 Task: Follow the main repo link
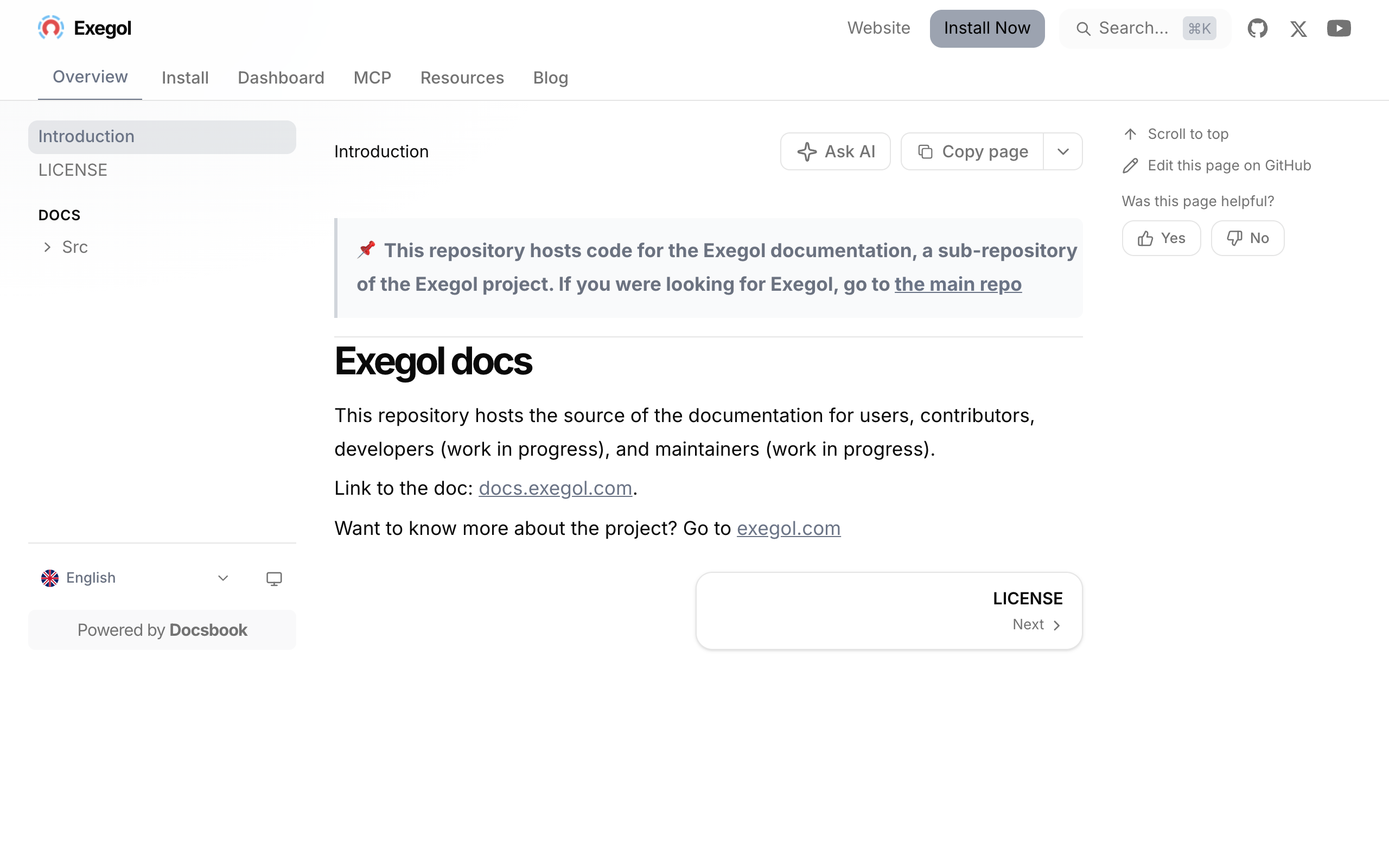(958, 284)
